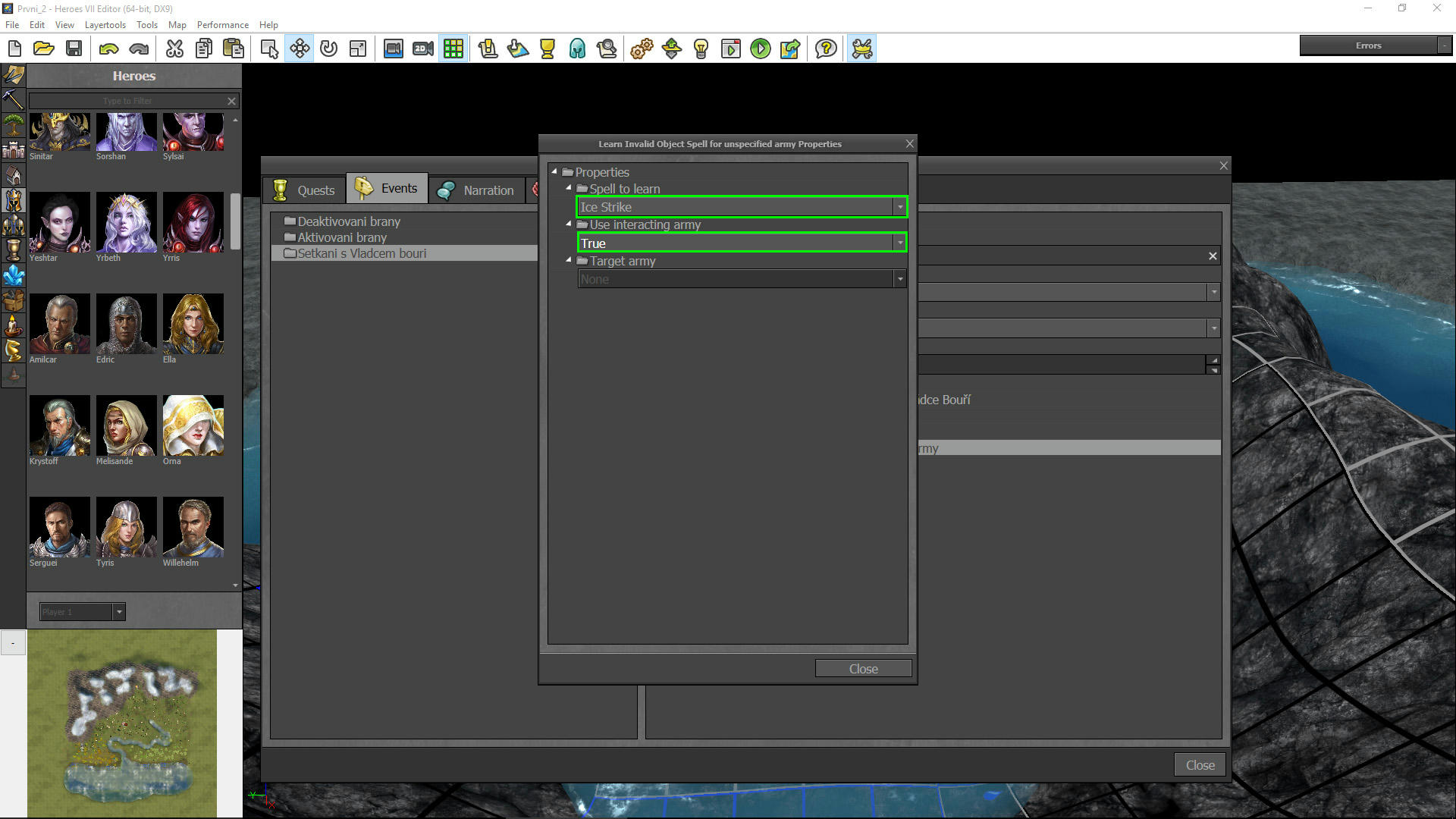Open the chess knight palette icon
The height and width of the screenshot is (819, 1456).
click(14, 350)
